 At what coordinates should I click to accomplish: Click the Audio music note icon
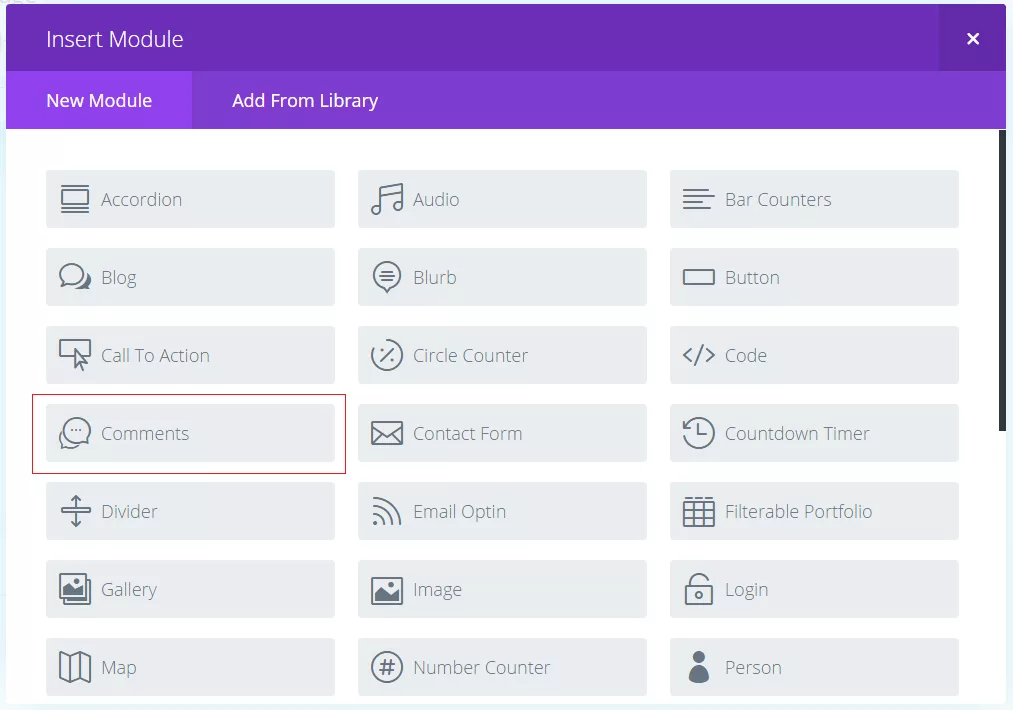coord(387,199)
